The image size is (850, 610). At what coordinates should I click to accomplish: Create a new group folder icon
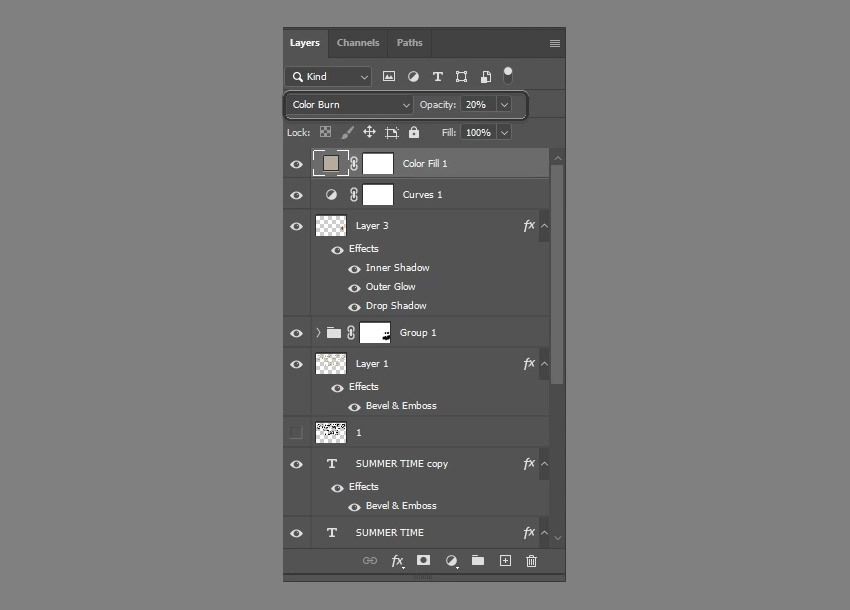(478, 561)
